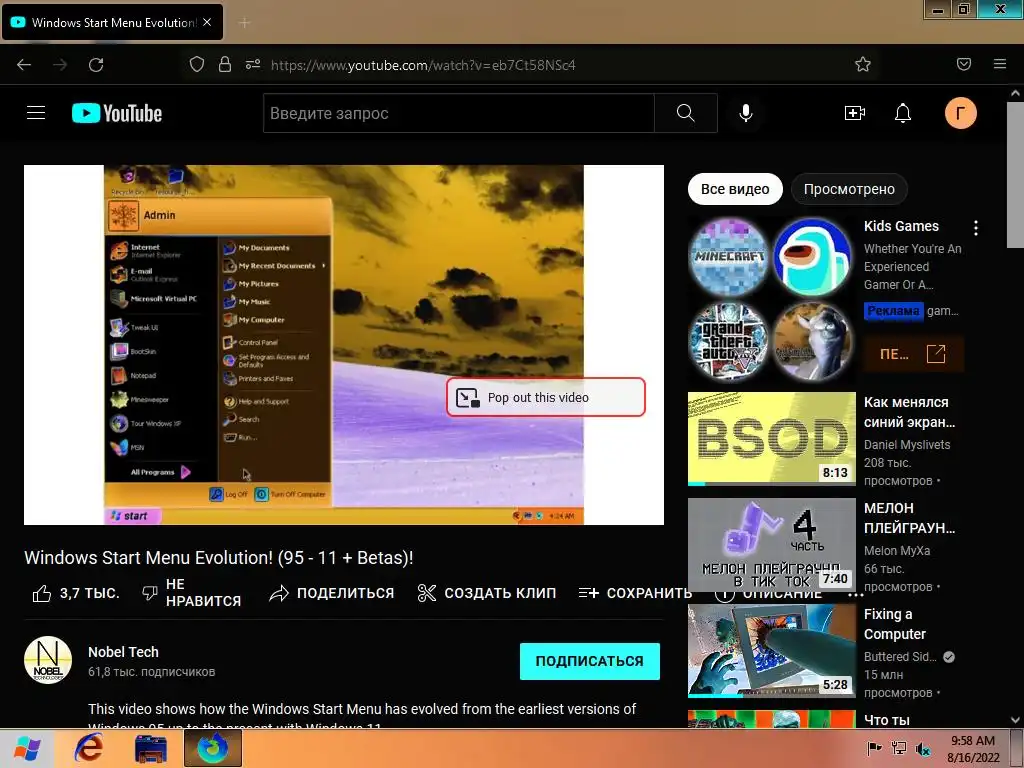Go back with browser back arrow
Screen dimensions: 1024x768
click(x=24, y=65)
